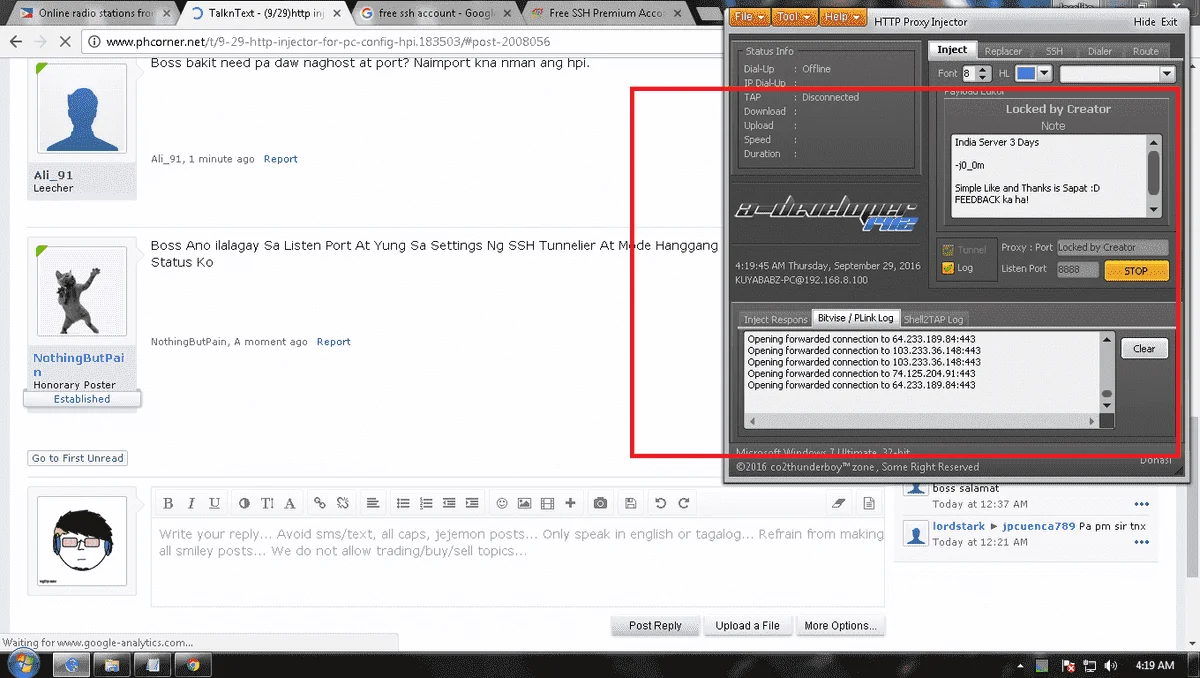
Task: Save draft using the floppy disk icon
Action: (x=630, y=503)
